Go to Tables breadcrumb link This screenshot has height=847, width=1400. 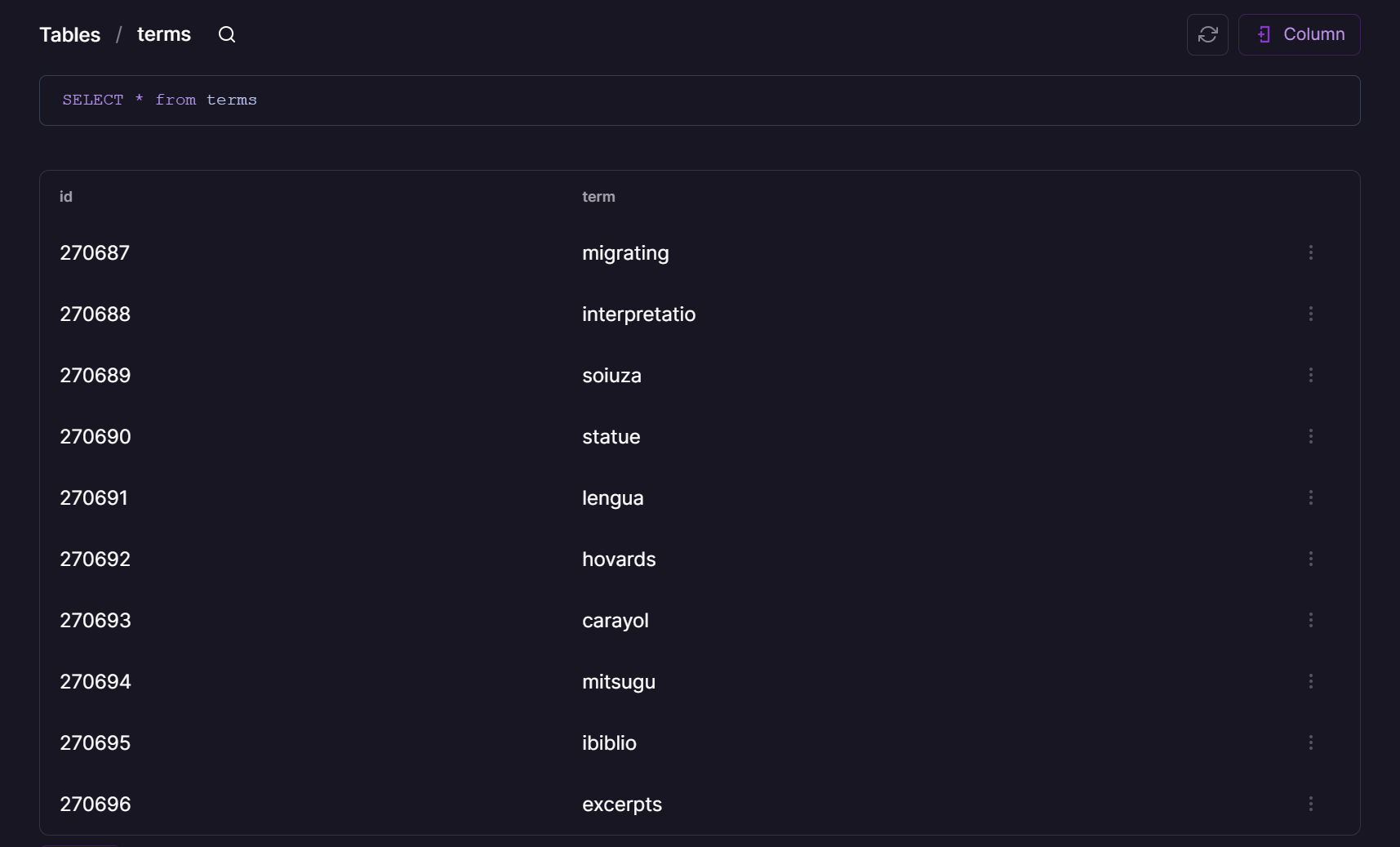69,34
